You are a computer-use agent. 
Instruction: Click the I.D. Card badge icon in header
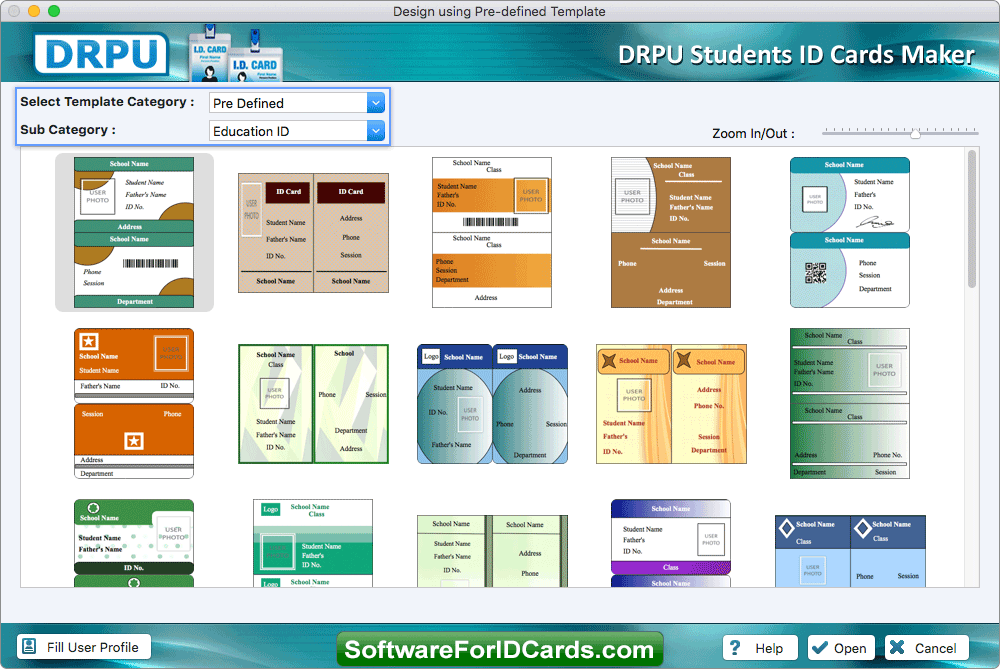(235, 54)
